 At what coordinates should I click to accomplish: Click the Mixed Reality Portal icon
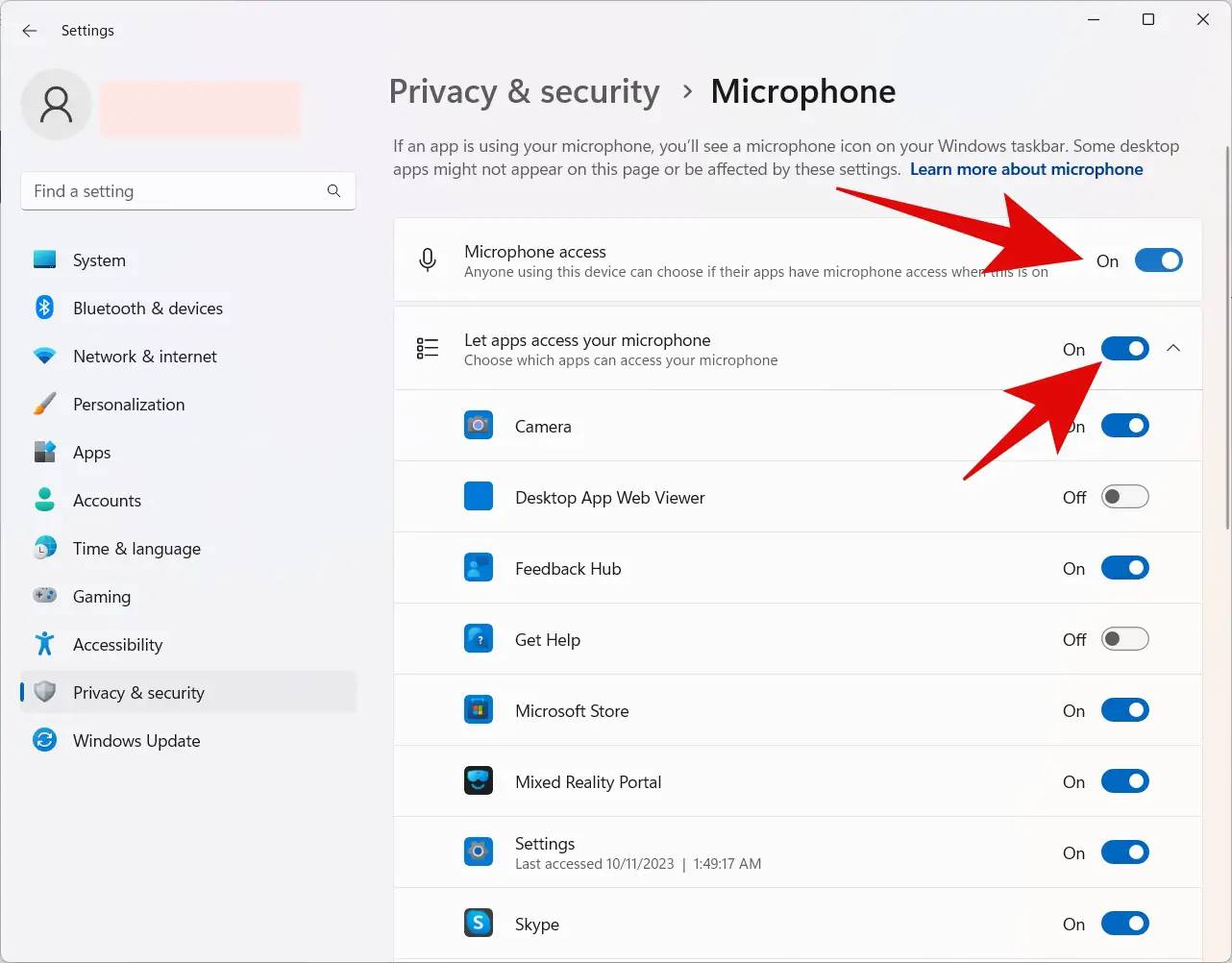(479, 781)
